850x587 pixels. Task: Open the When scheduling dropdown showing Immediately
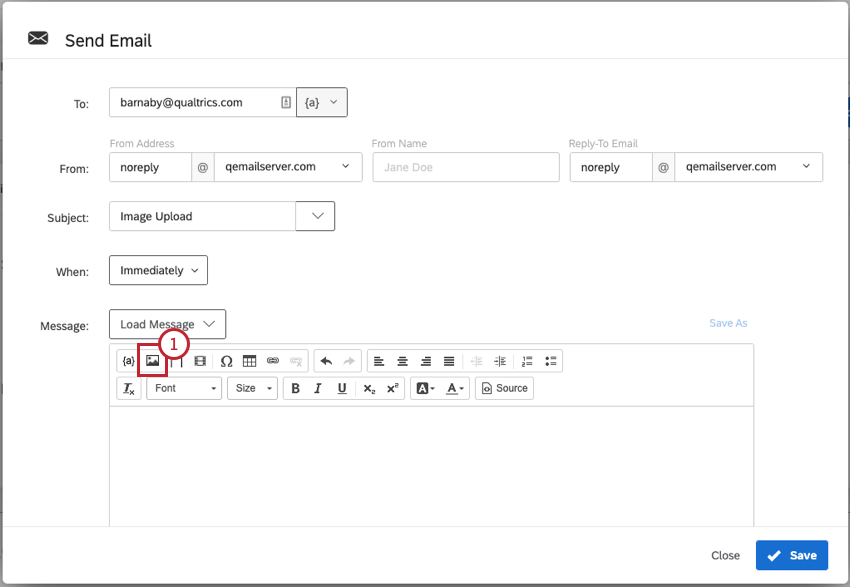(157, 269)
